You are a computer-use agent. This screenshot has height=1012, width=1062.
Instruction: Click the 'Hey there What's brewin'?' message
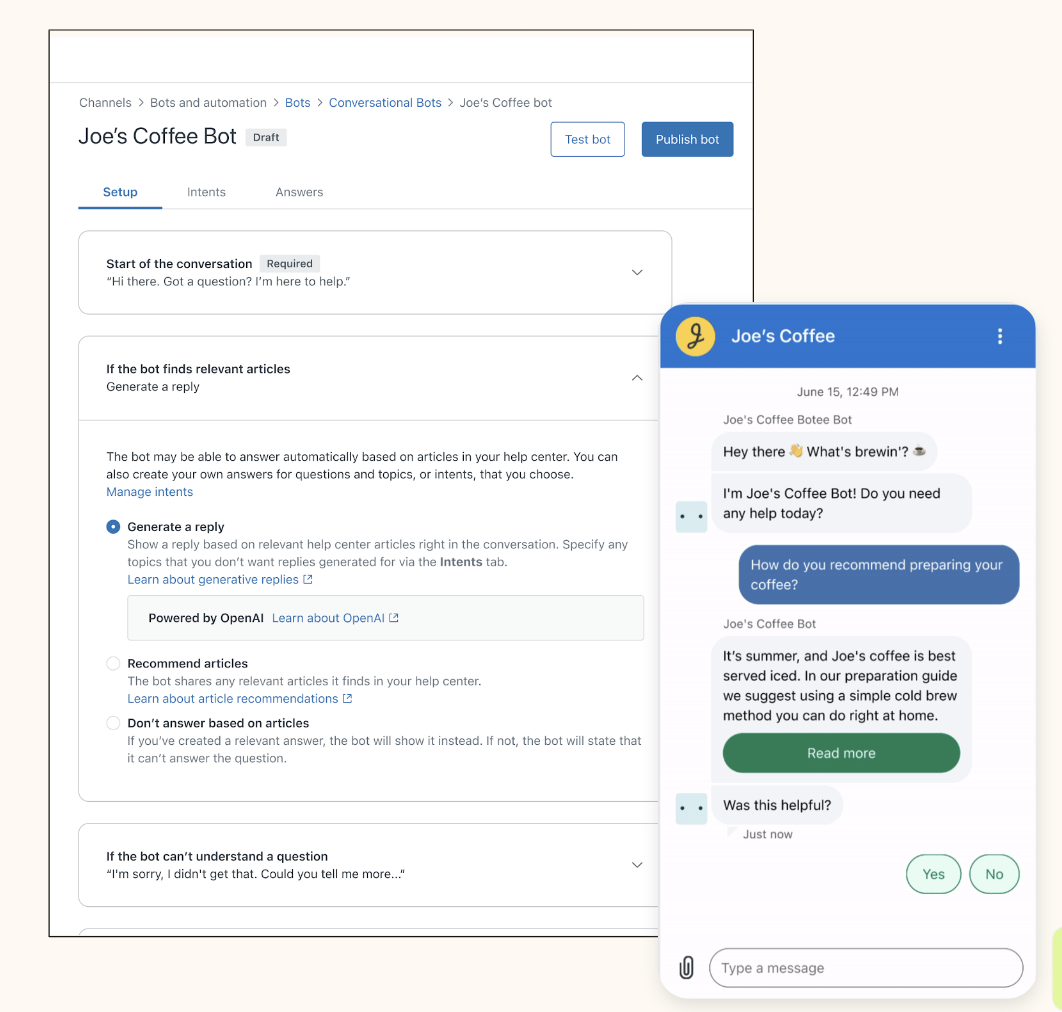(824, 452)
